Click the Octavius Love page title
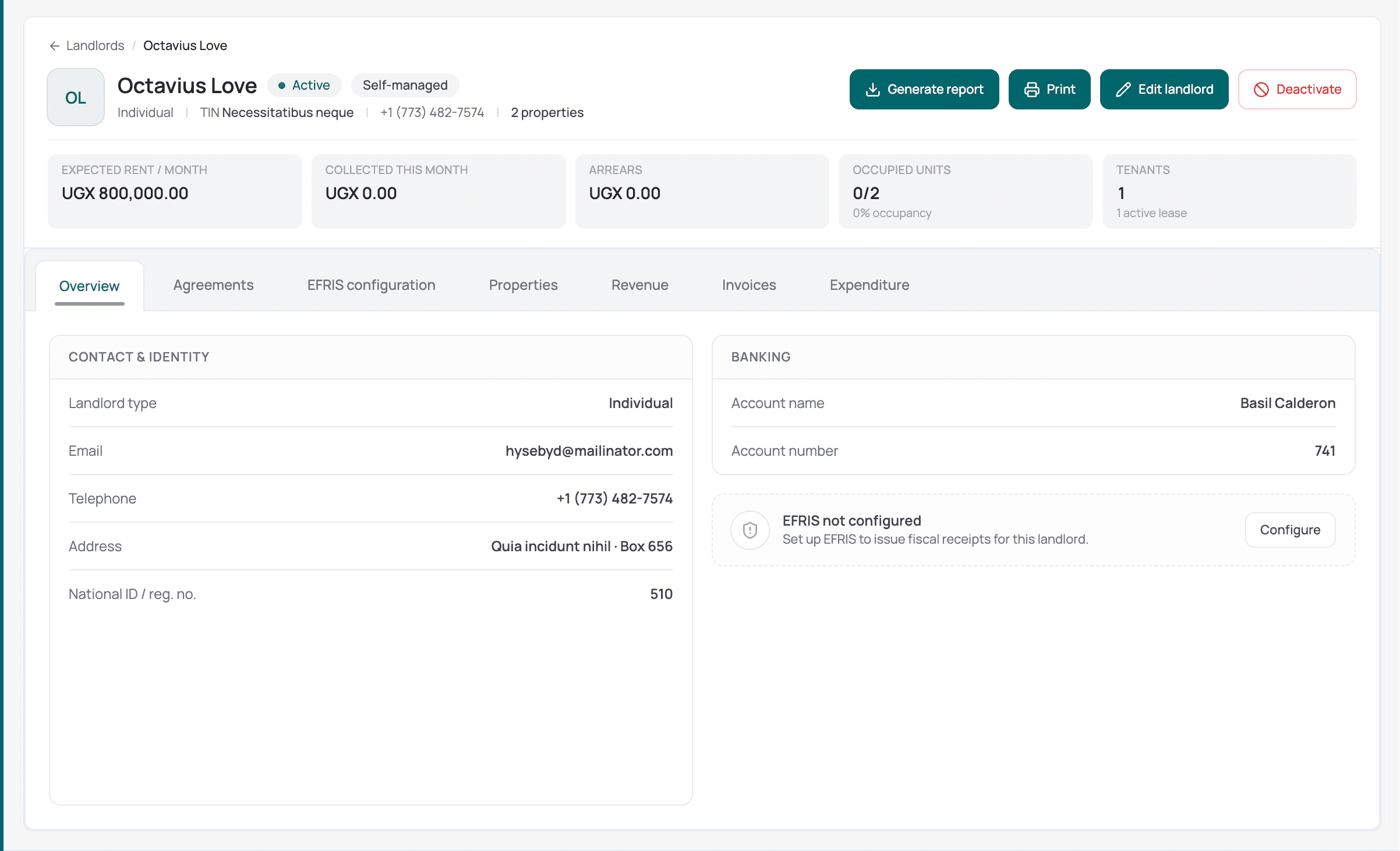The width and height of the screenshot is (1400, 851). [x=187, y=86]
